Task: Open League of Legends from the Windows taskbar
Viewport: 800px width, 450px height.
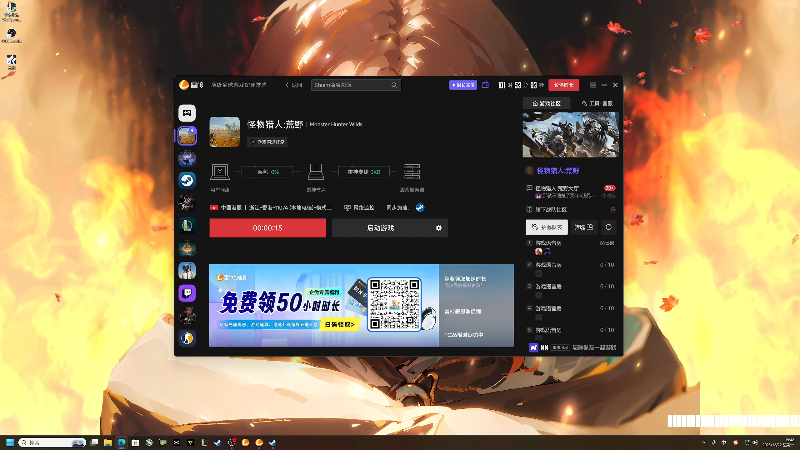Action: click(204, 442)
